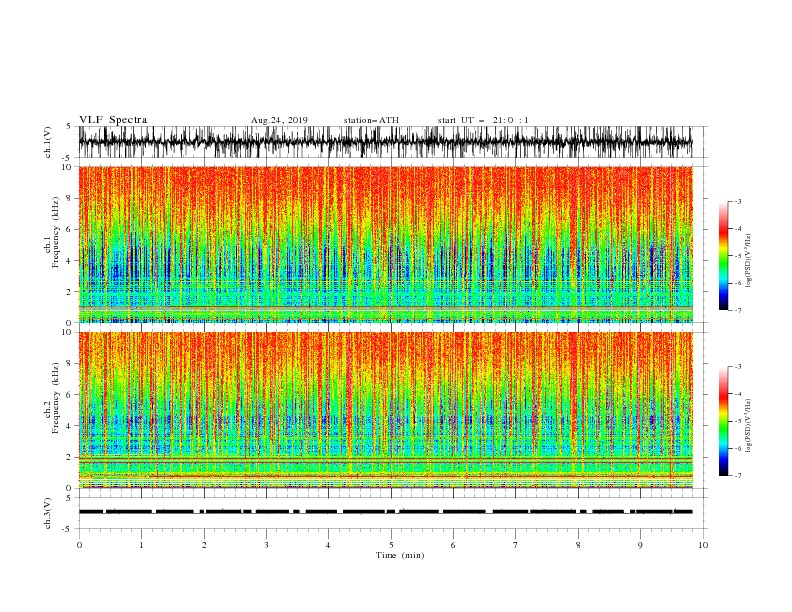Click the ch.2 spectrogram "8" kHz tick label
This screenshot has height=612, width=792.
[69, 364]
